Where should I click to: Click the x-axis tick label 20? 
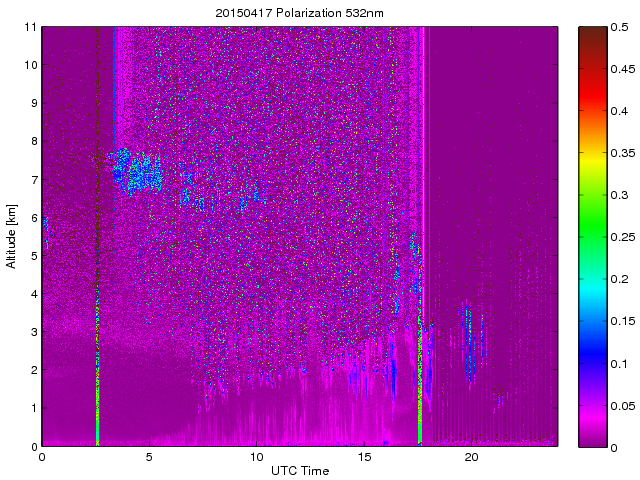click(x=471, y=457)
